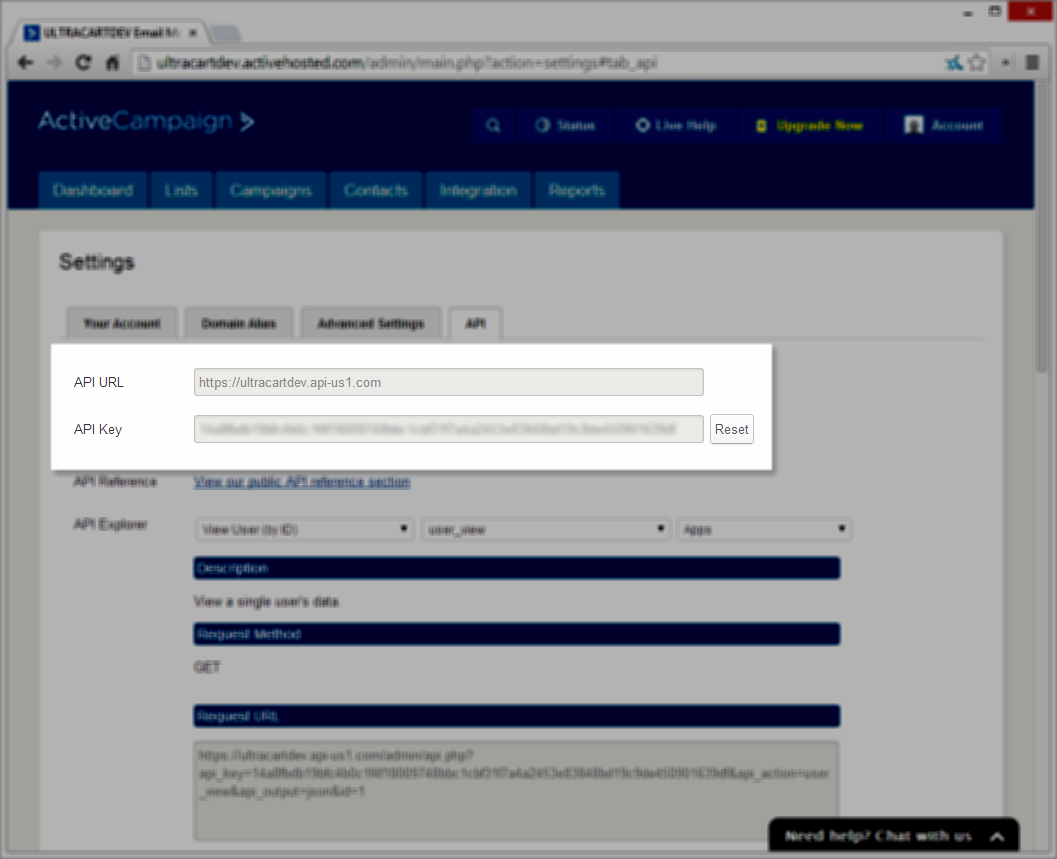Click the extension icon beside the star
Viewport: 1057px width, 859px height.
point(953,63)
